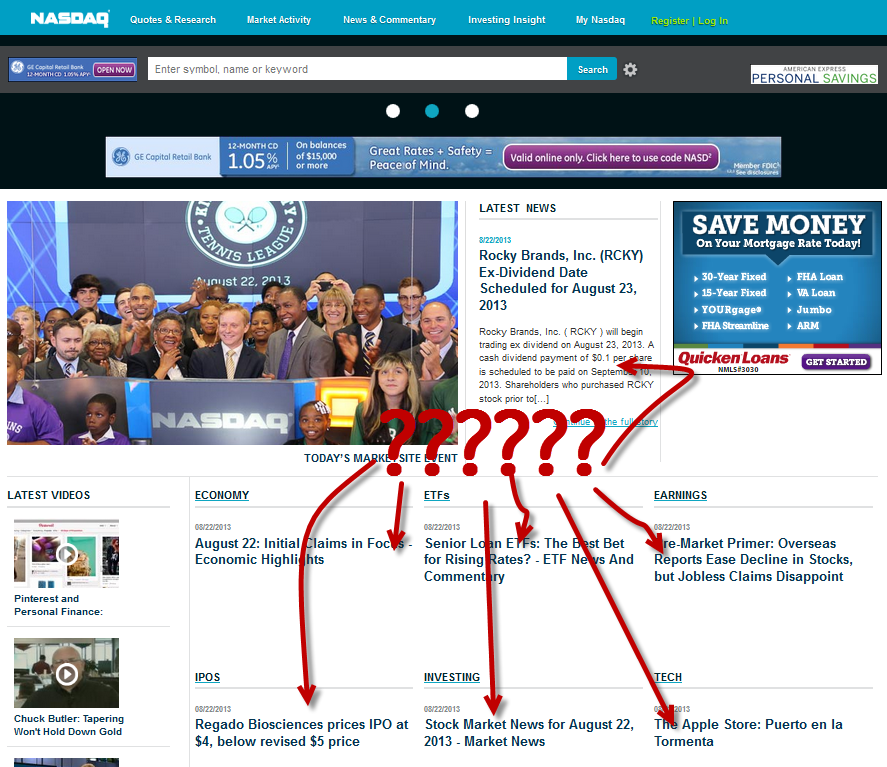Image resolution: width=887 pixels, height=767 pixels.
Task: Select the third carousel dot
Action: coord(472,111)
